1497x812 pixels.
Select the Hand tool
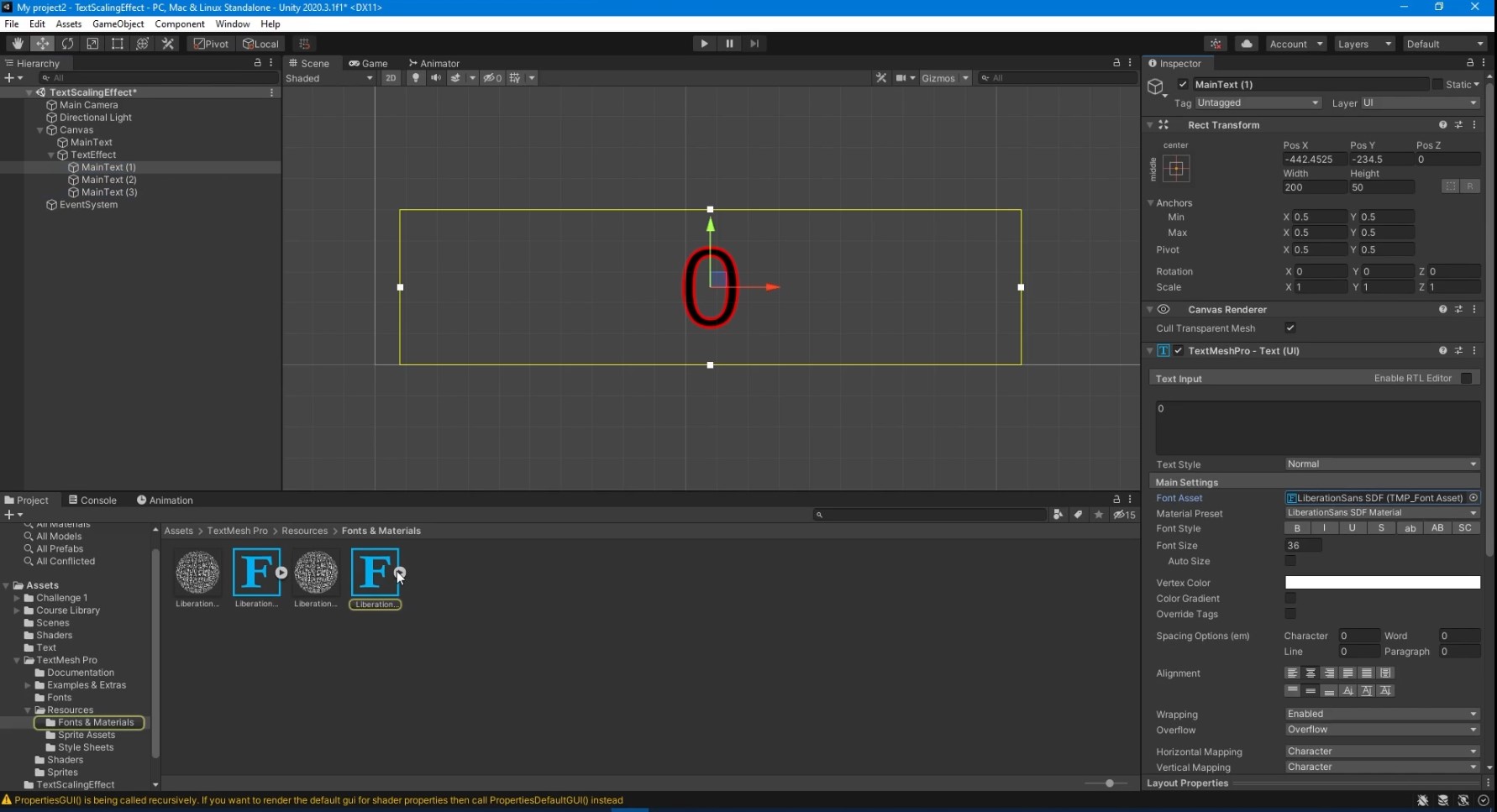tap(17, 44)
